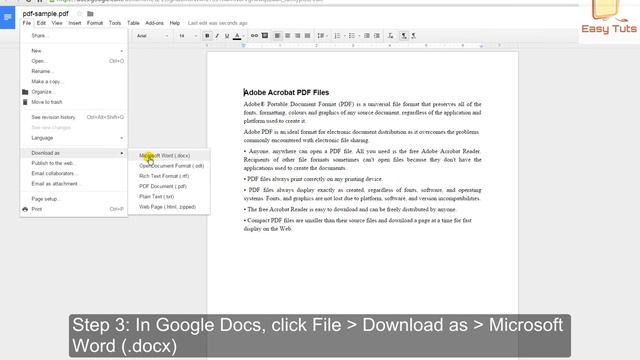Expand the Language submenu
The image size is (640, 360).
74,138
